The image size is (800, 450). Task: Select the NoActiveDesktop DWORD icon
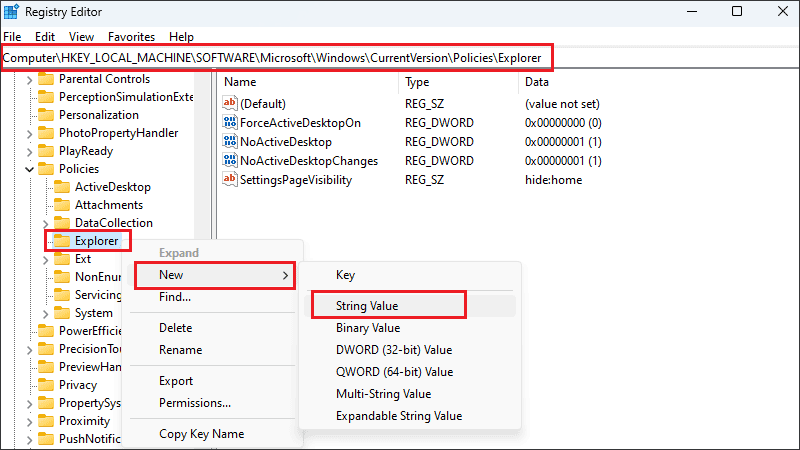pyautogui.click(x=230, y=141)
